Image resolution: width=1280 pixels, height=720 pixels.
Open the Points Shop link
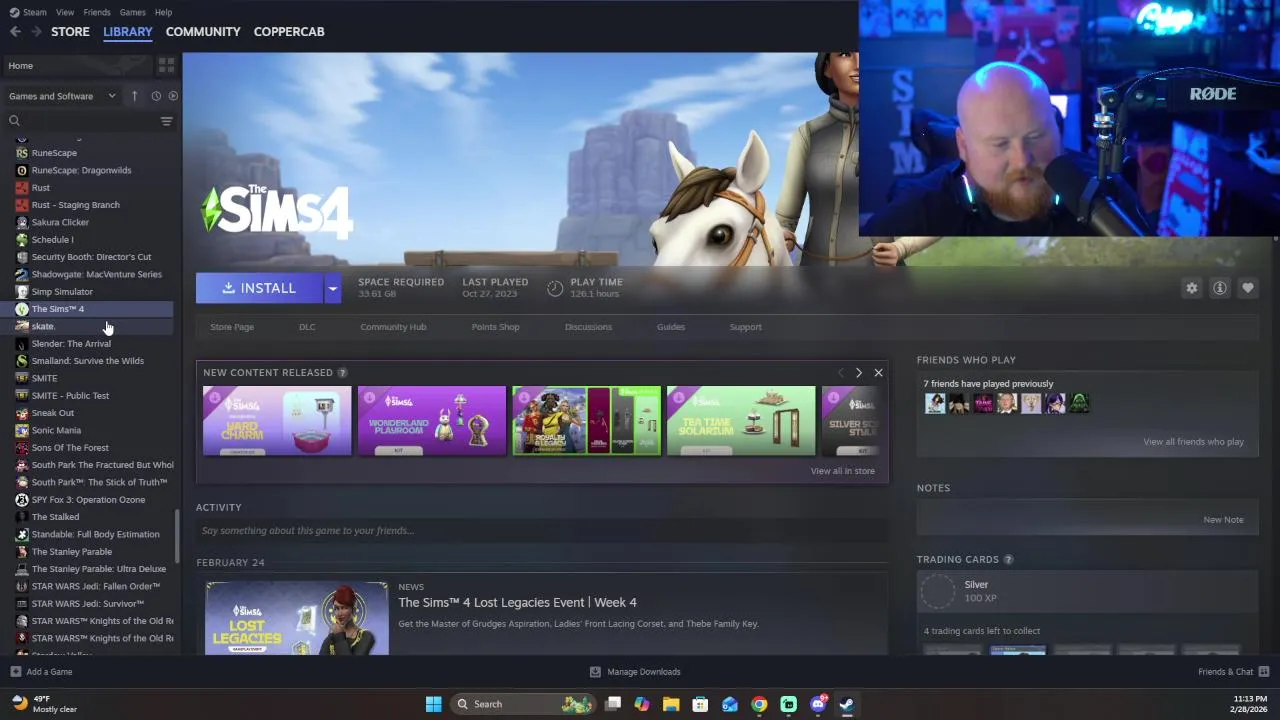click(x=495, y=327)
